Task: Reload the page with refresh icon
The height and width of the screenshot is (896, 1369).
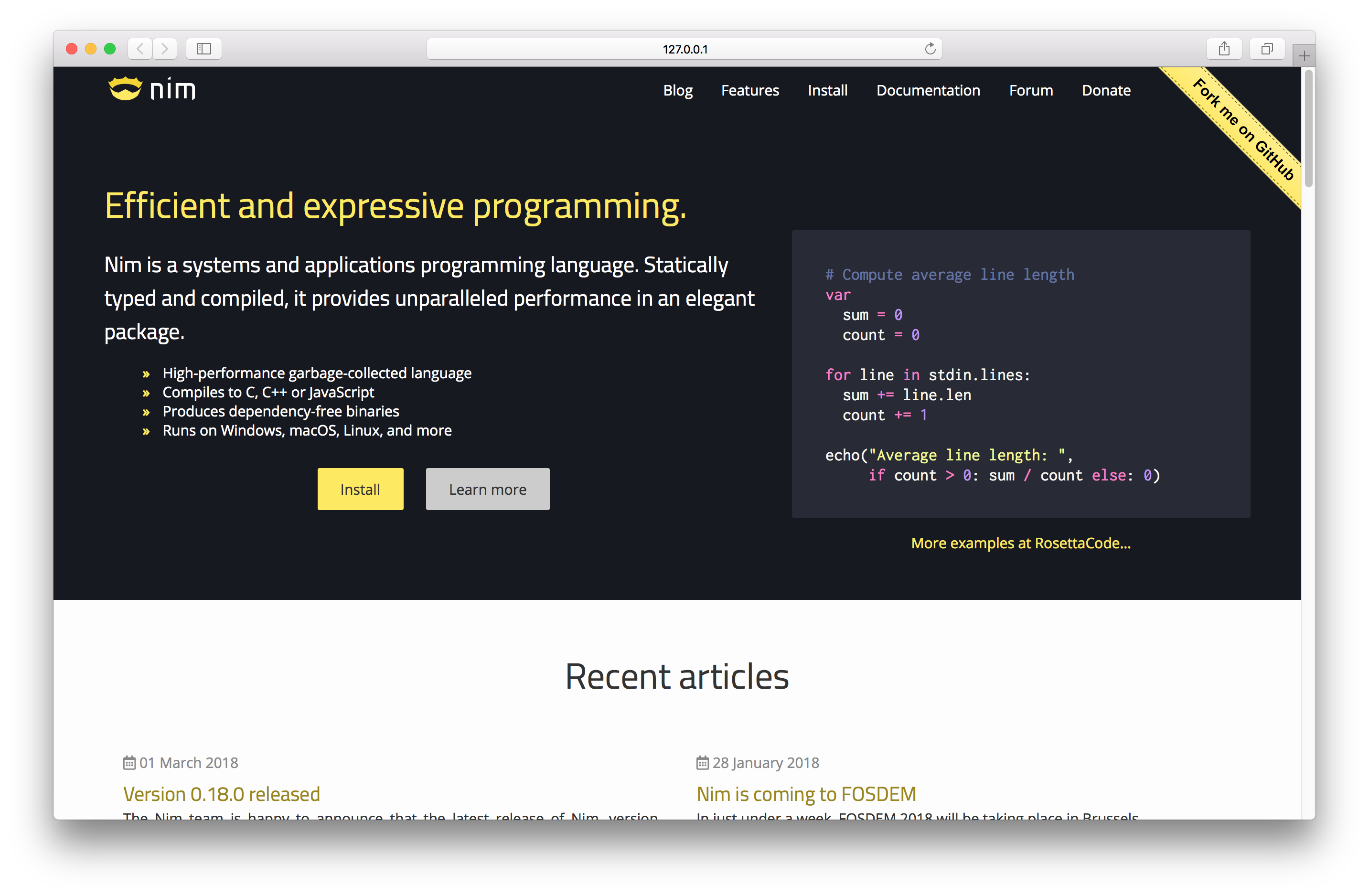Action: (x=930, y=49)
